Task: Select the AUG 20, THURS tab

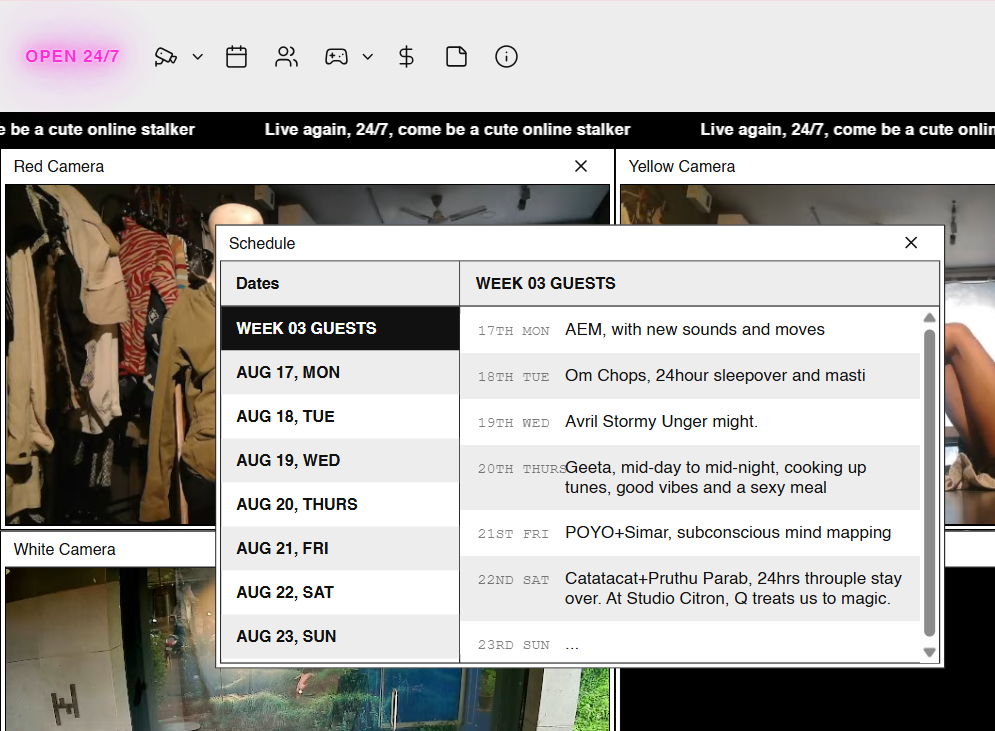Action: click(x=340, y=504)
